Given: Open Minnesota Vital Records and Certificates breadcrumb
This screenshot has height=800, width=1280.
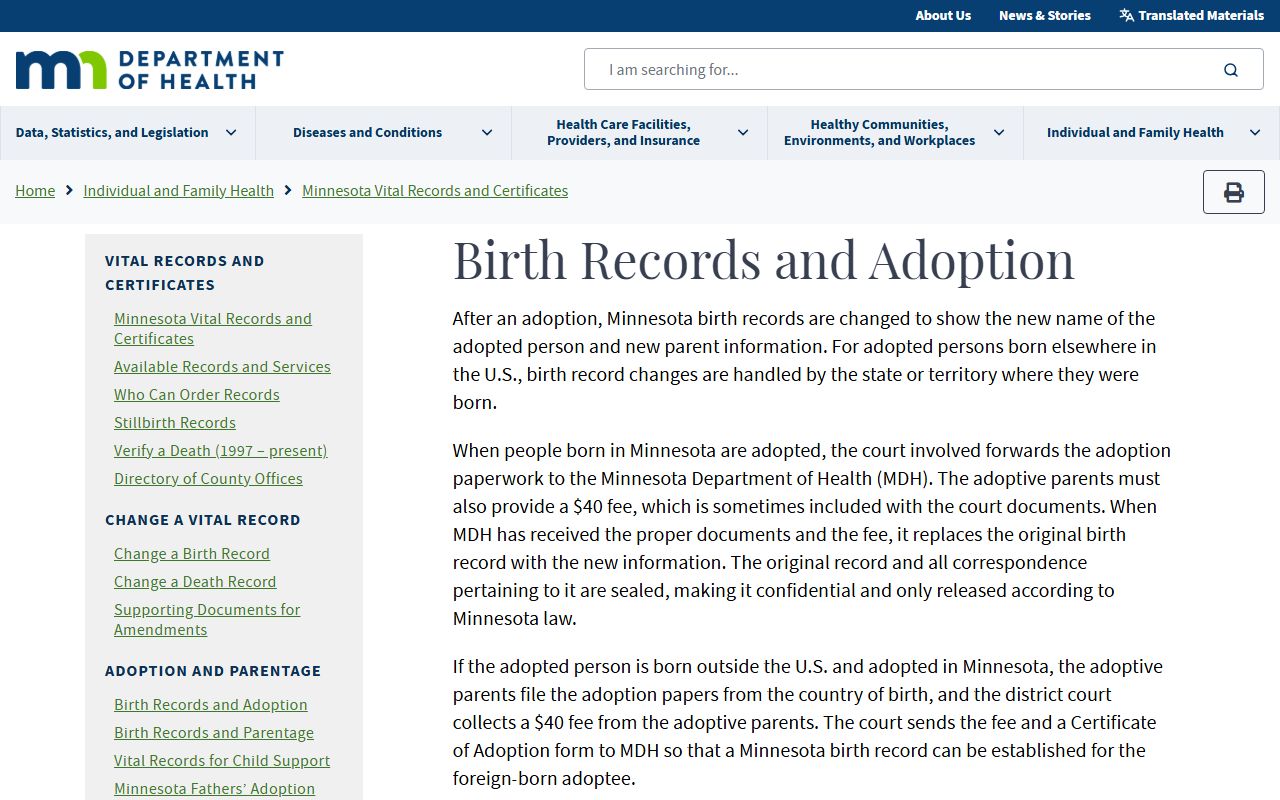Looking at the screenshot, I should tap(435, 190).
